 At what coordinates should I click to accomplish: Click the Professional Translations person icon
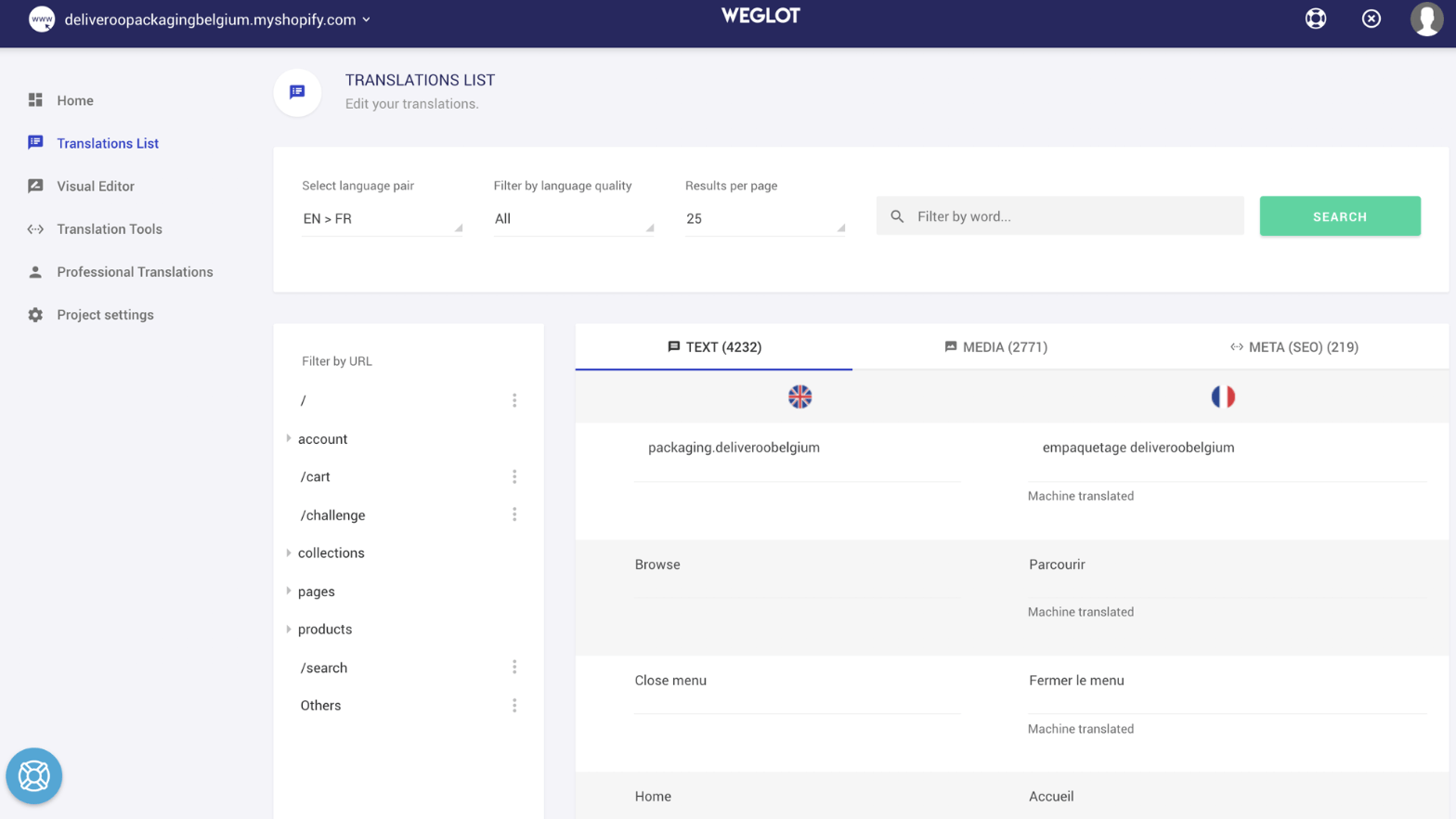[x=35, y=272]
